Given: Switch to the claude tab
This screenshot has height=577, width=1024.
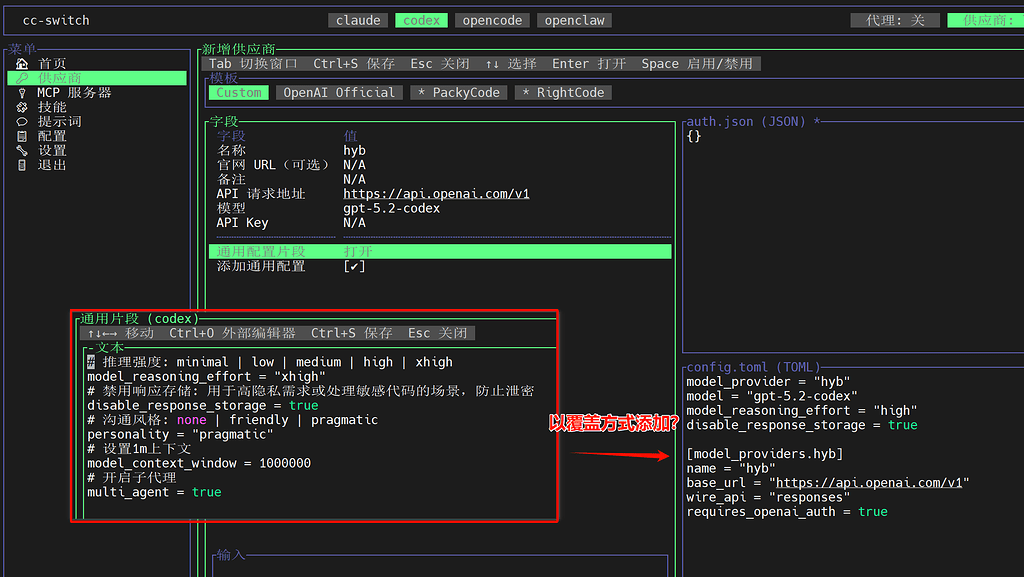Looking at the screenshot, I should tap(358, 20).
